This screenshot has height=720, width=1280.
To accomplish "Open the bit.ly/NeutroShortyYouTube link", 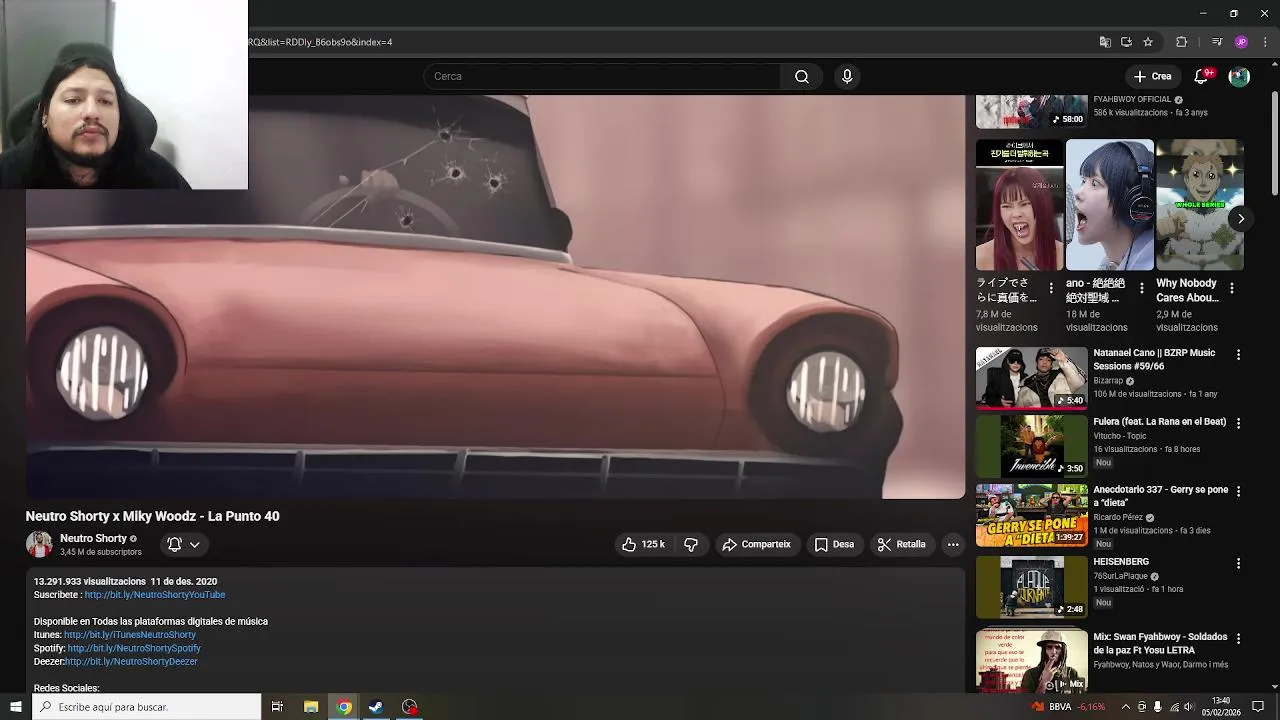I will pos(155,595).
